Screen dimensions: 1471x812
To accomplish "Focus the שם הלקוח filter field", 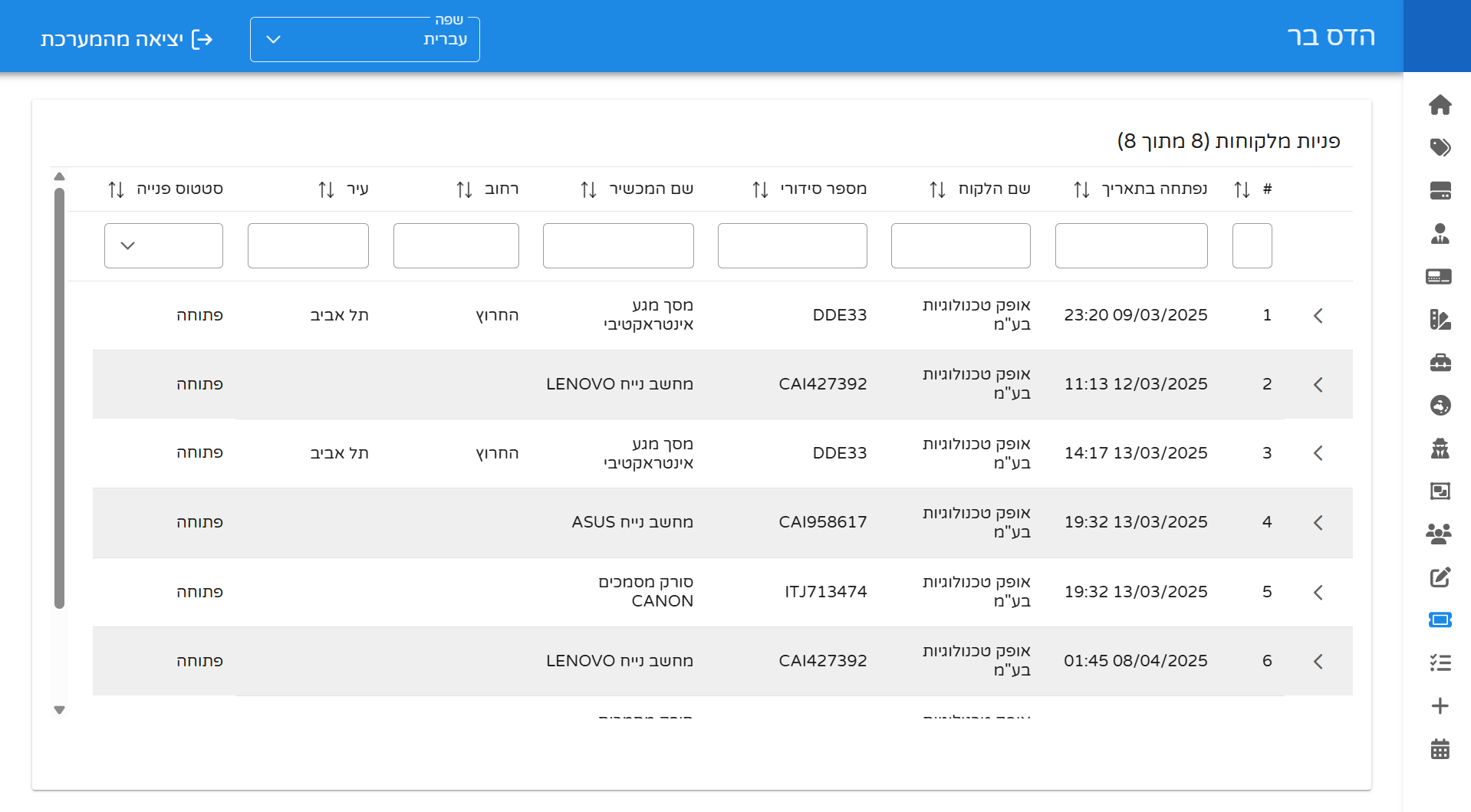I will [x=961, y=245].
